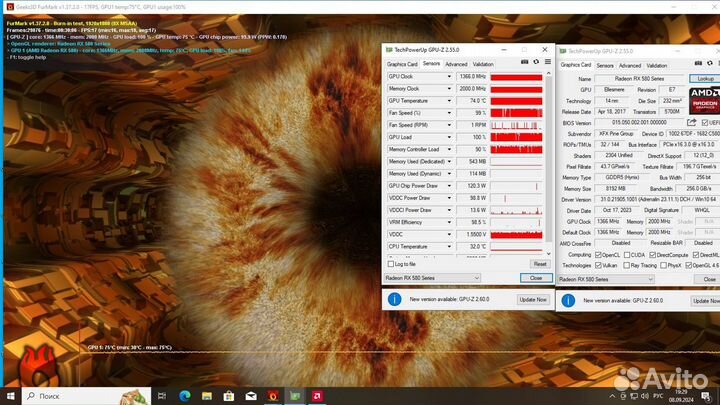
Task: Click Update Now in right notification
Action: 706,301
